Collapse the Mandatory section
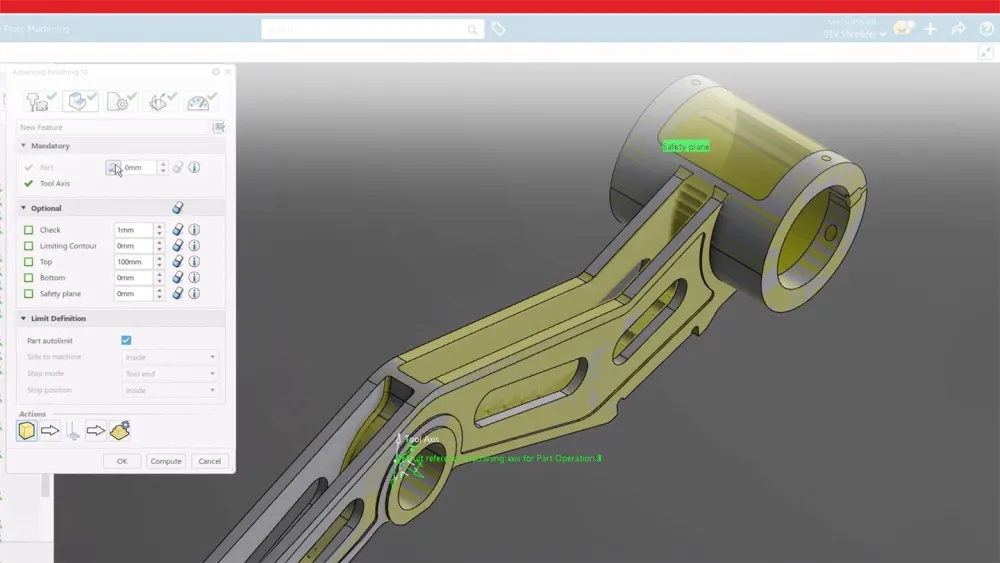1000x563 pixels. [x=24, y=146]
